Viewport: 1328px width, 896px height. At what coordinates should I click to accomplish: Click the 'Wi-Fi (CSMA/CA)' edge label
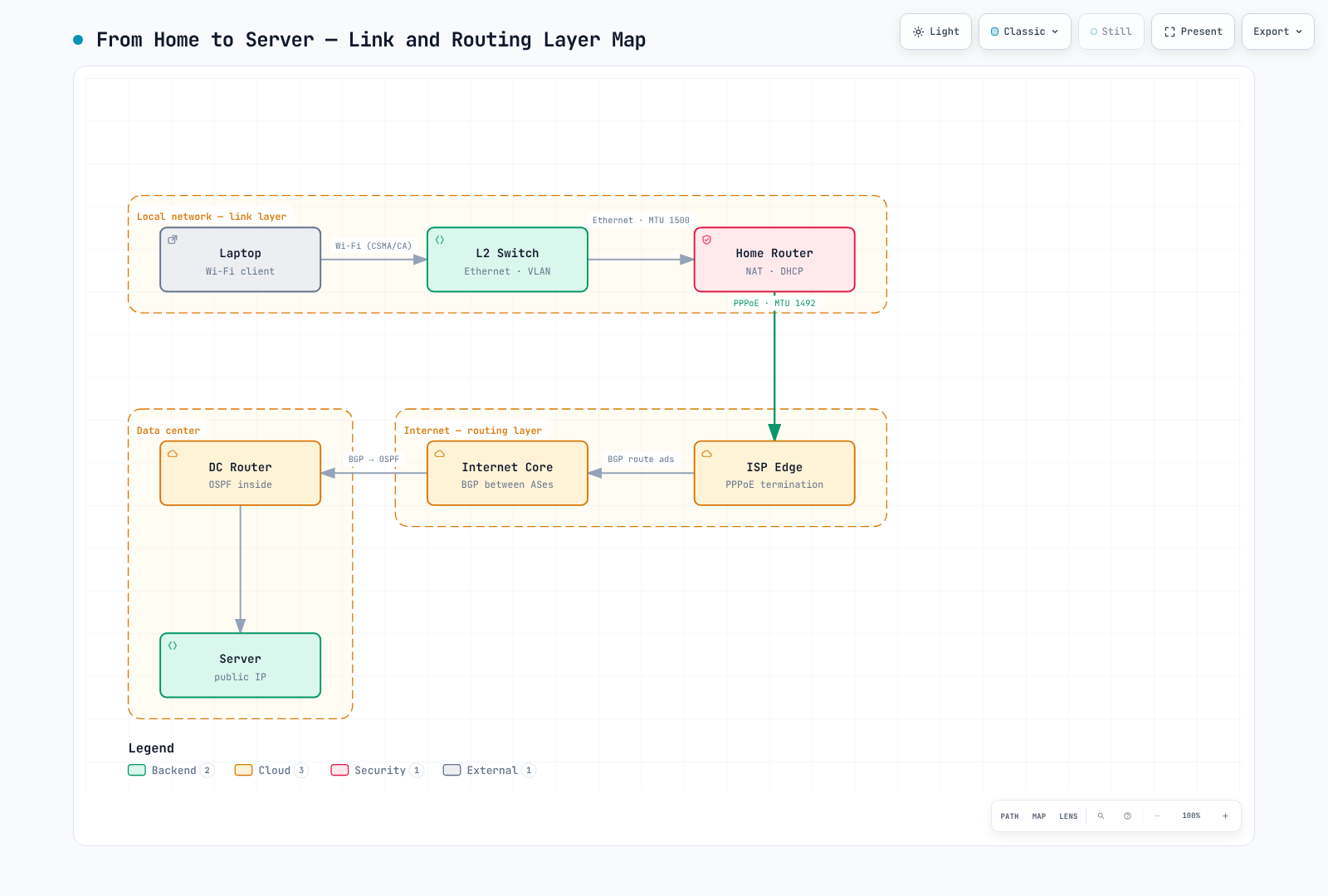point(373,246)
